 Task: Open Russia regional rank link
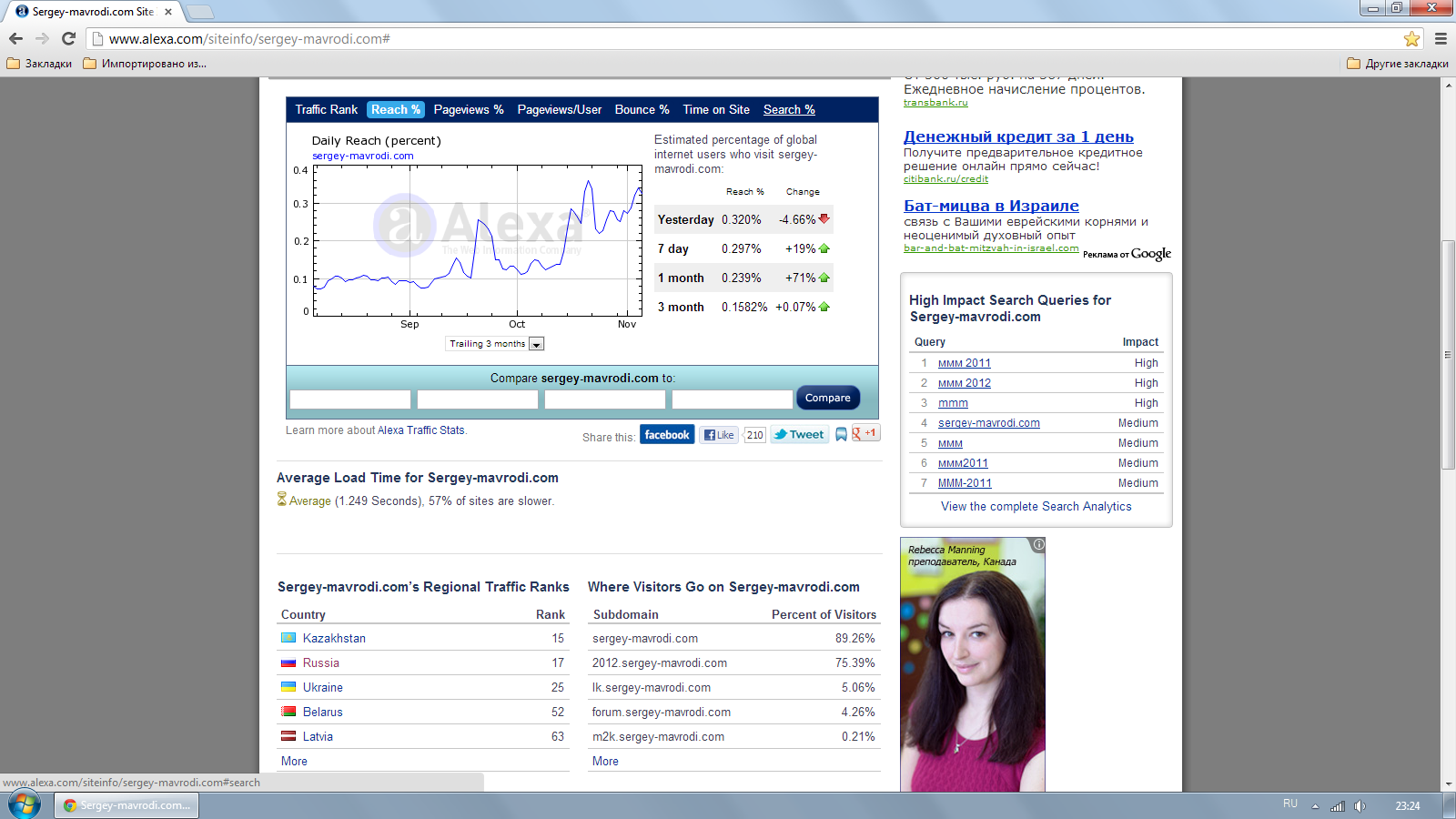321,662
